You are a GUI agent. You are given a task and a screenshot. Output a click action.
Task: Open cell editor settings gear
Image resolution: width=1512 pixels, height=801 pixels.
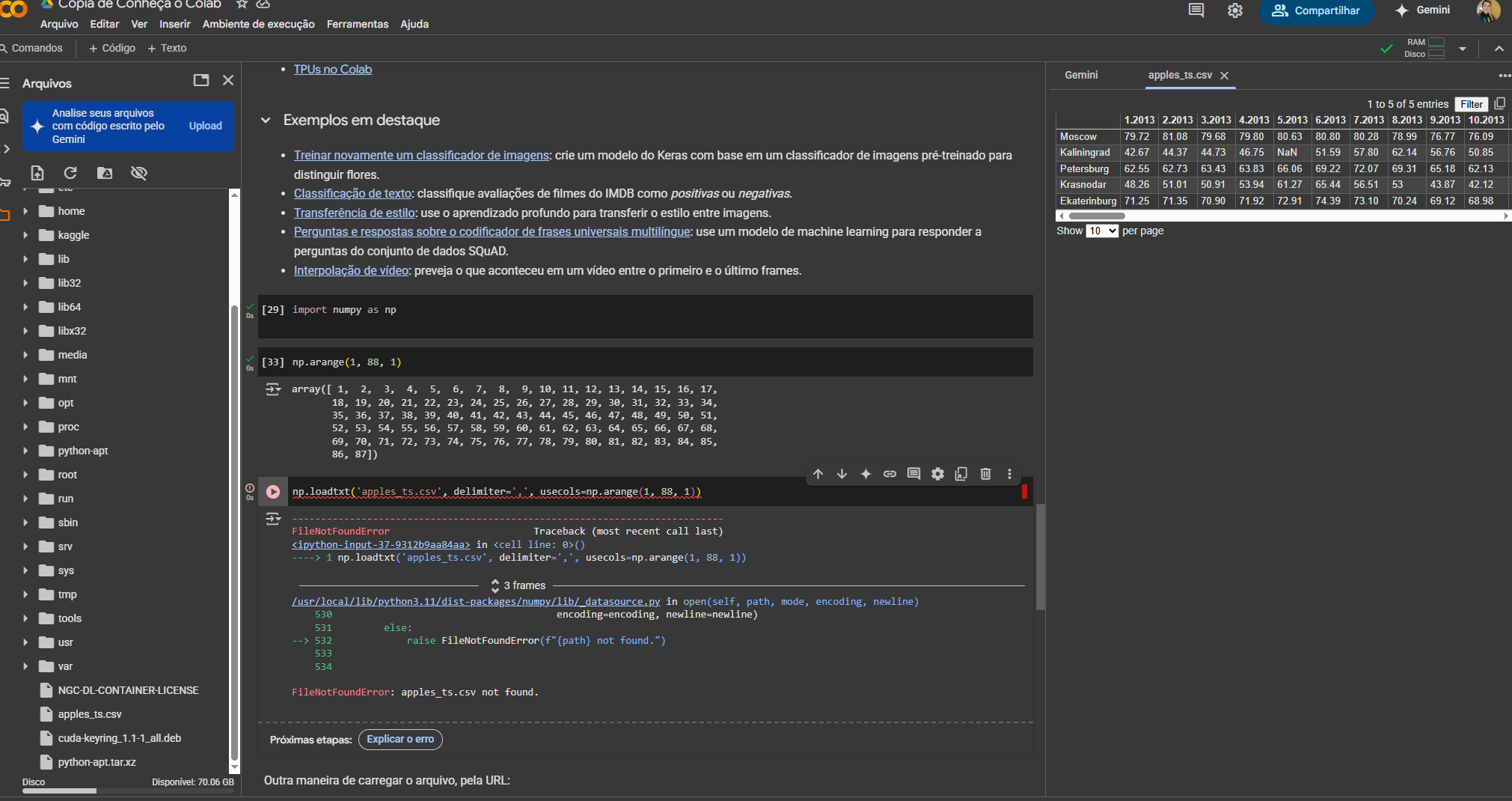coord(937,474)
